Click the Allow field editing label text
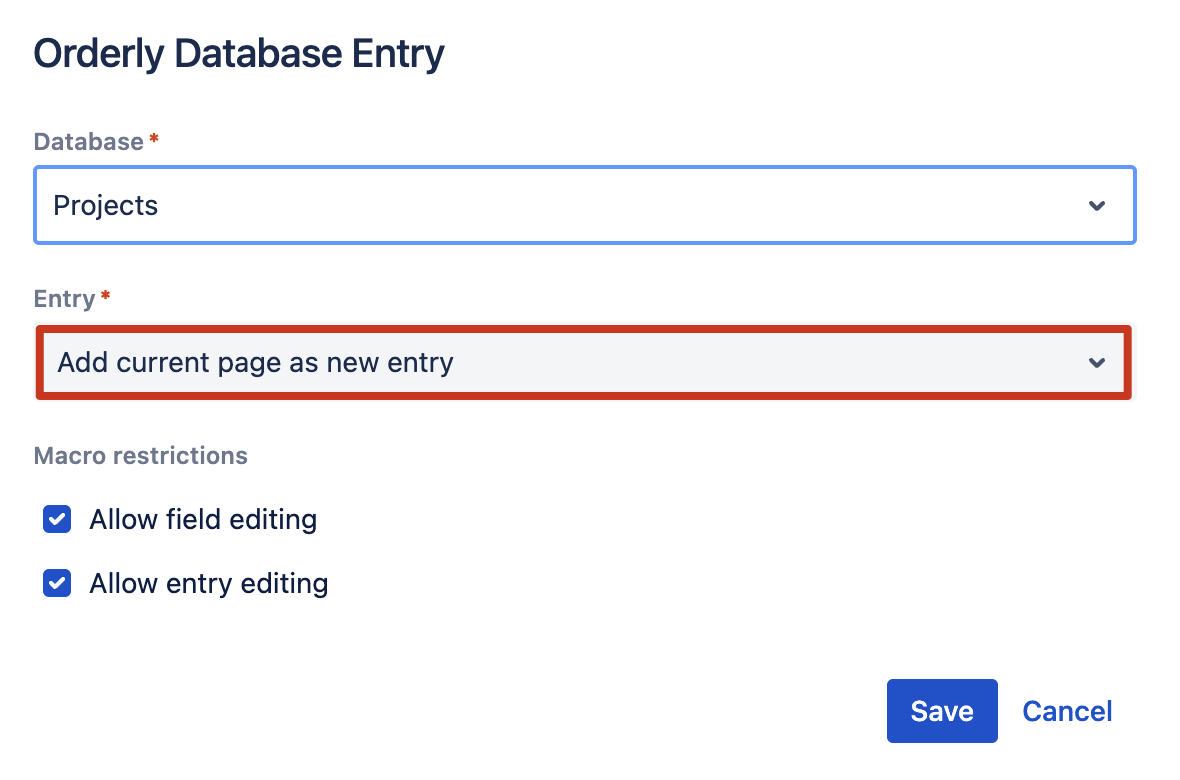The width and height of the screenshot is (1180, 780). coord(203,519)
